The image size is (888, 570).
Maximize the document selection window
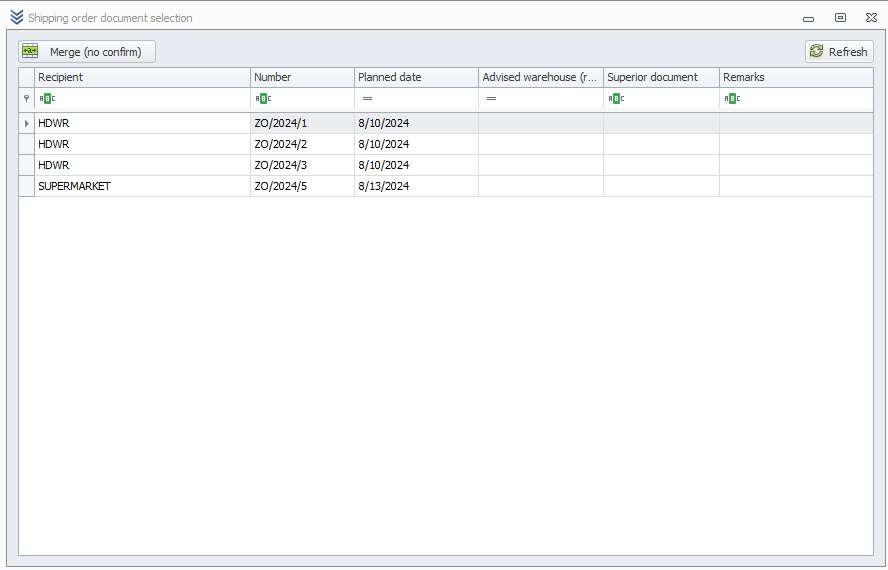pos(840,18)
